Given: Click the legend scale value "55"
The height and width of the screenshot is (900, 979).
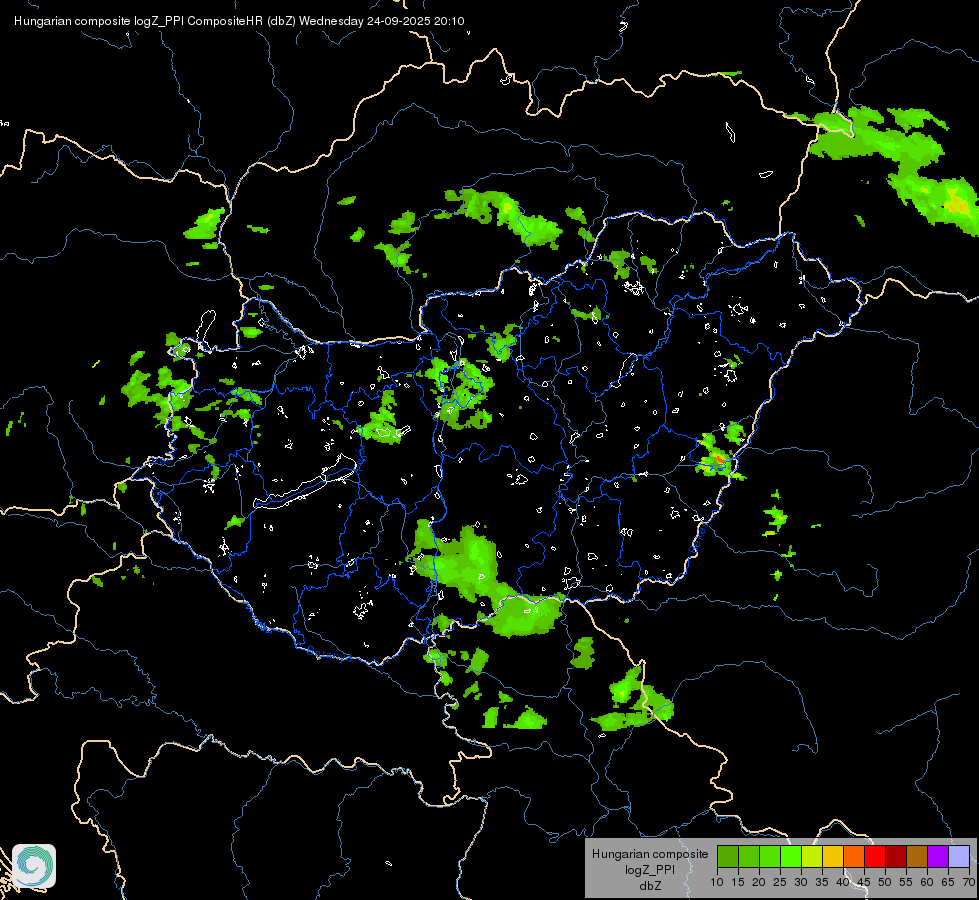Looking at the screenshot, I should [x=906, y=883].
